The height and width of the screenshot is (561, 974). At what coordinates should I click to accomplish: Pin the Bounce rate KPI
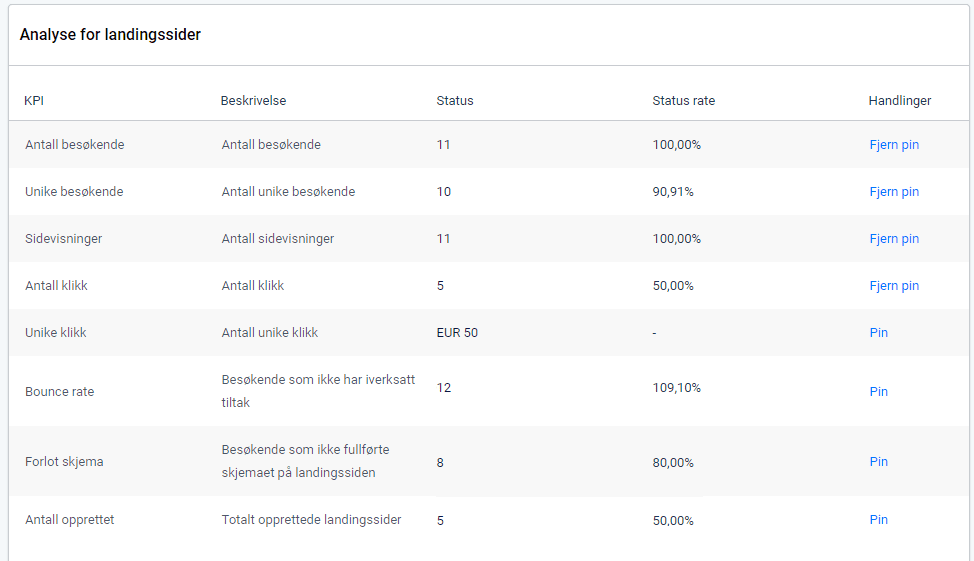878,391
